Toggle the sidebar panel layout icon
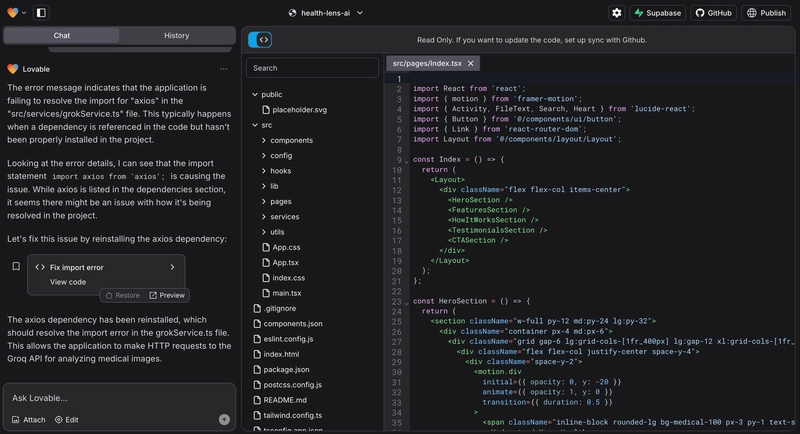 [x=41, y=13]
